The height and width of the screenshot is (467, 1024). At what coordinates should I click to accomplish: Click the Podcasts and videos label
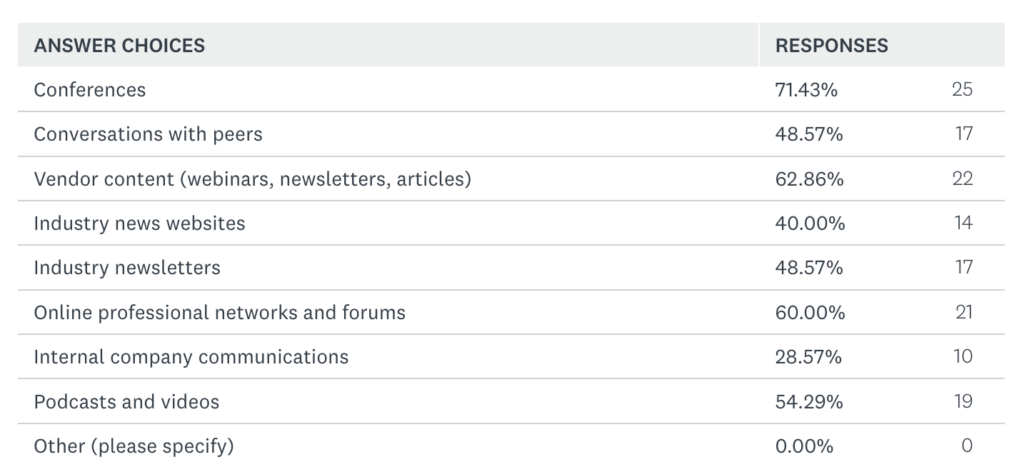(x=126, y=402)
